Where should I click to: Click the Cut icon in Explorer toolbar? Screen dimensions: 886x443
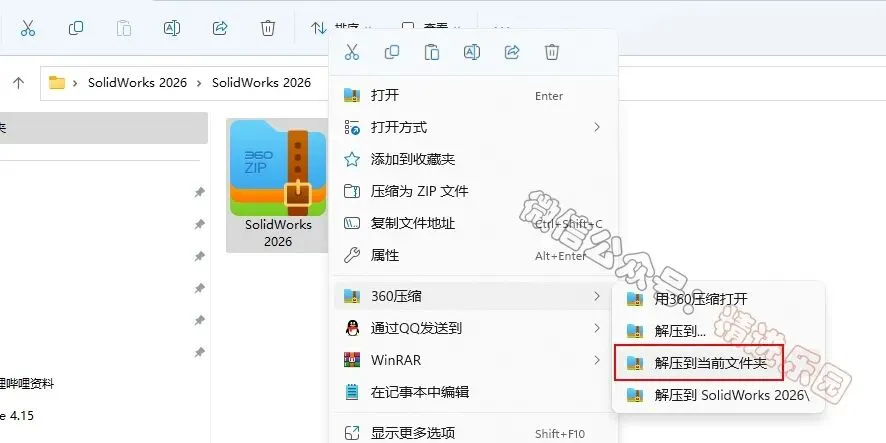point(28,28)
